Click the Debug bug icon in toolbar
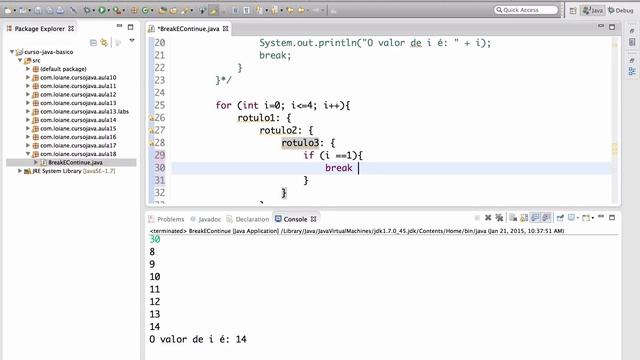 [87, 10]
